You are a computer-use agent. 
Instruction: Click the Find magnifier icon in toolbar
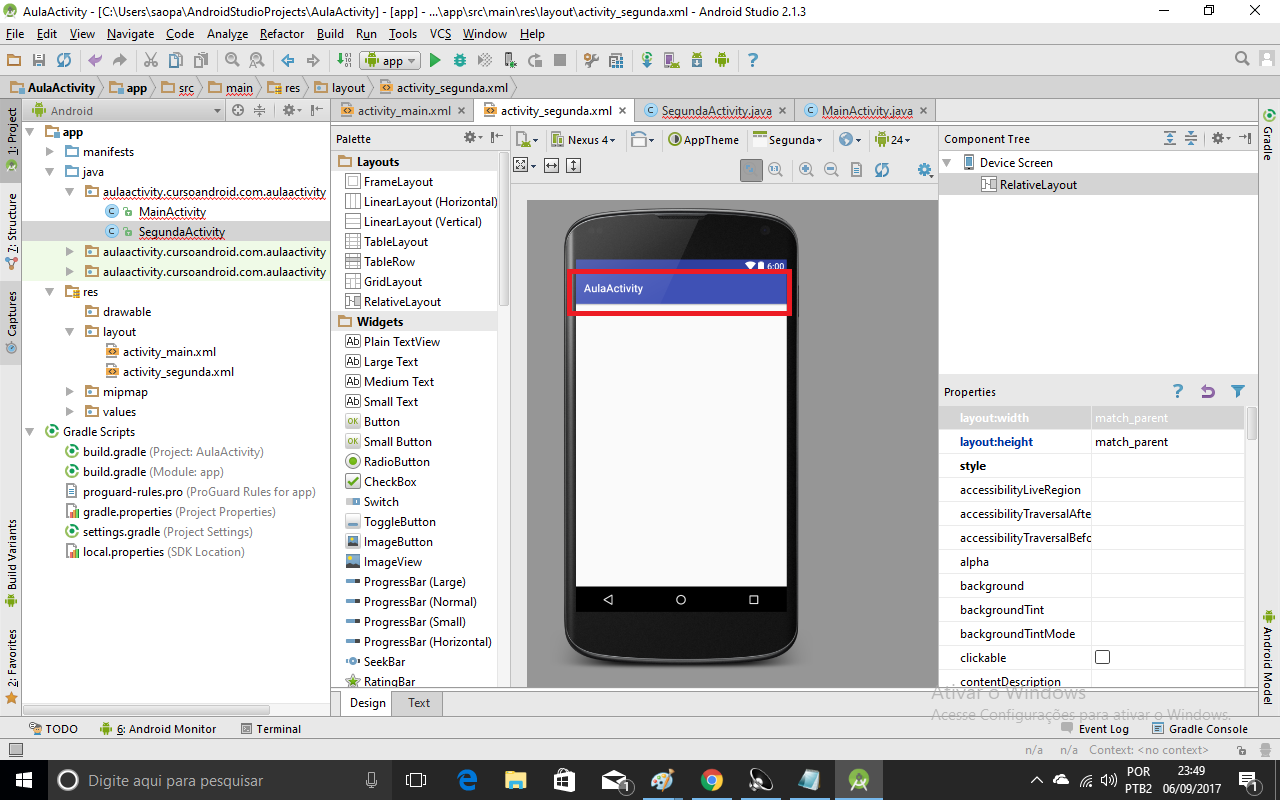point(231,60)
